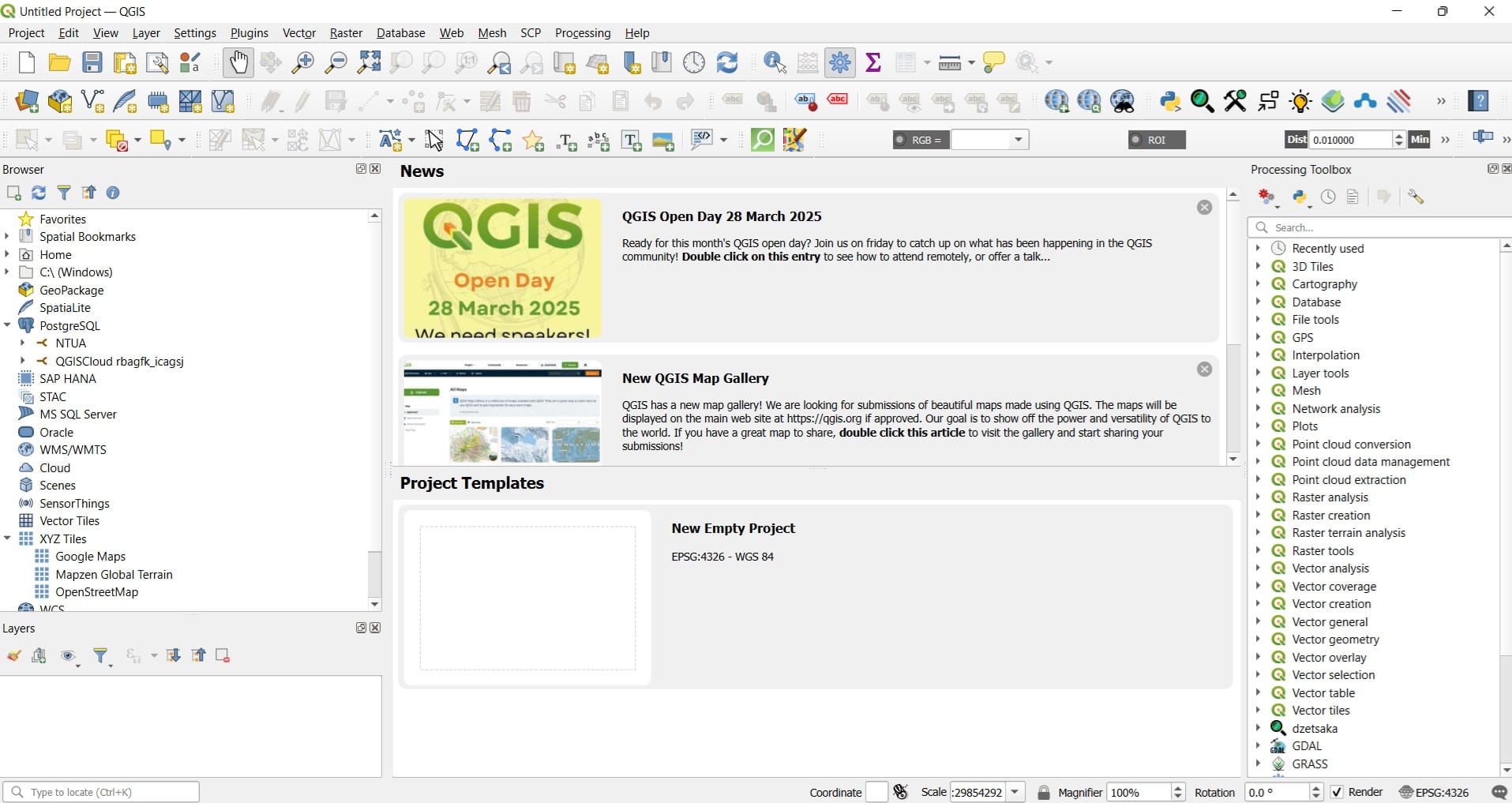Click the Zoom Out magnifier tool
The height and width of the screenshot is (803, 1512).
coord(336,62)
